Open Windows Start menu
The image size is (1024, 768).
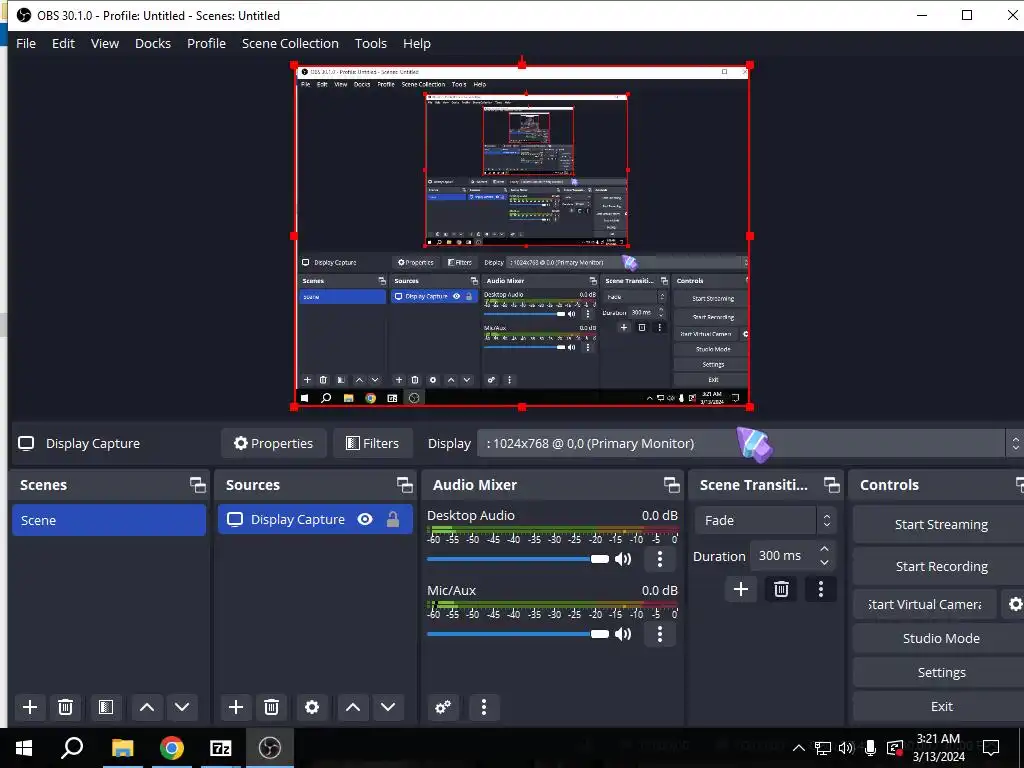click(x=24, y=748)
